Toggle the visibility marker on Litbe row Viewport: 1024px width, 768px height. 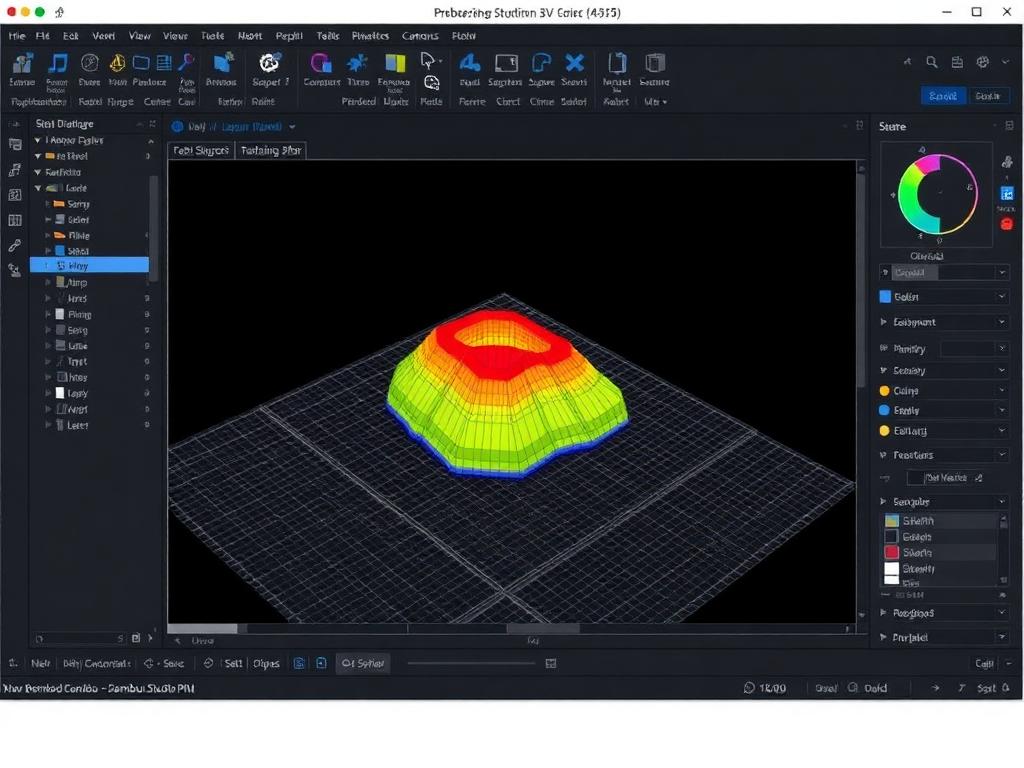[147, 346]
